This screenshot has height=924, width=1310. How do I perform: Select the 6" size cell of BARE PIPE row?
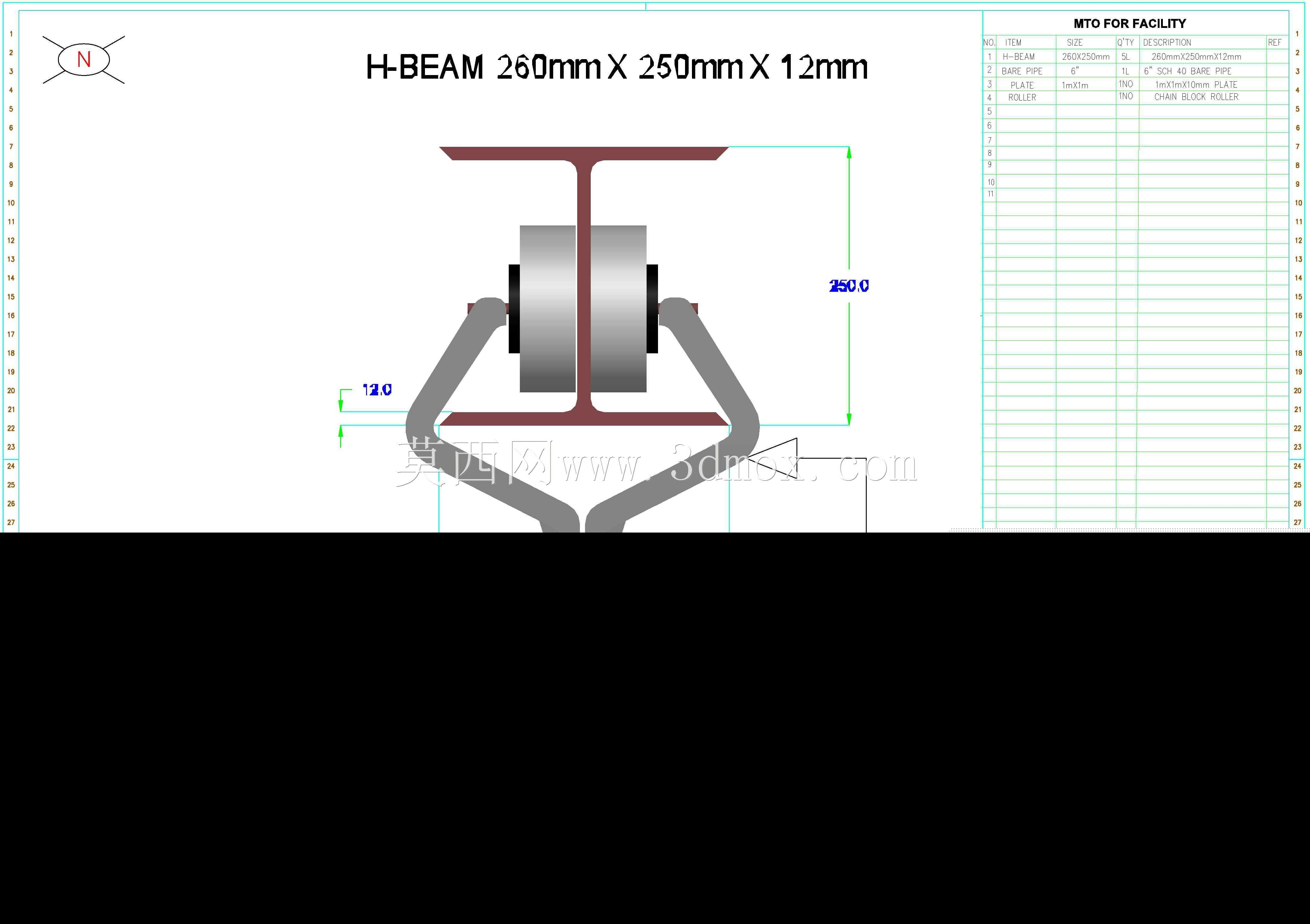click(1075, 71)
